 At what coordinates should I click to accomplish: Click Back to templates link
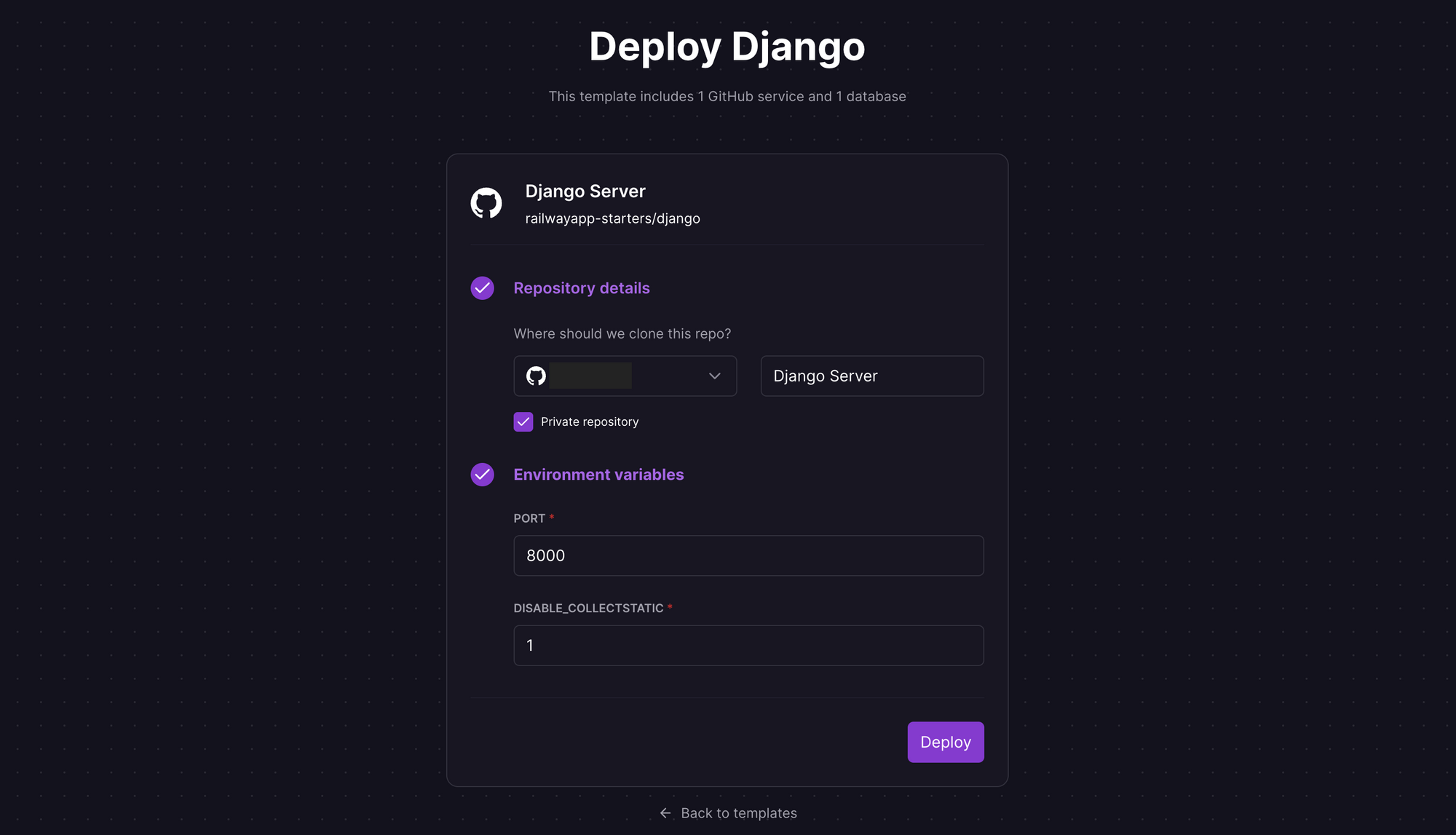(x=728, y=812)
